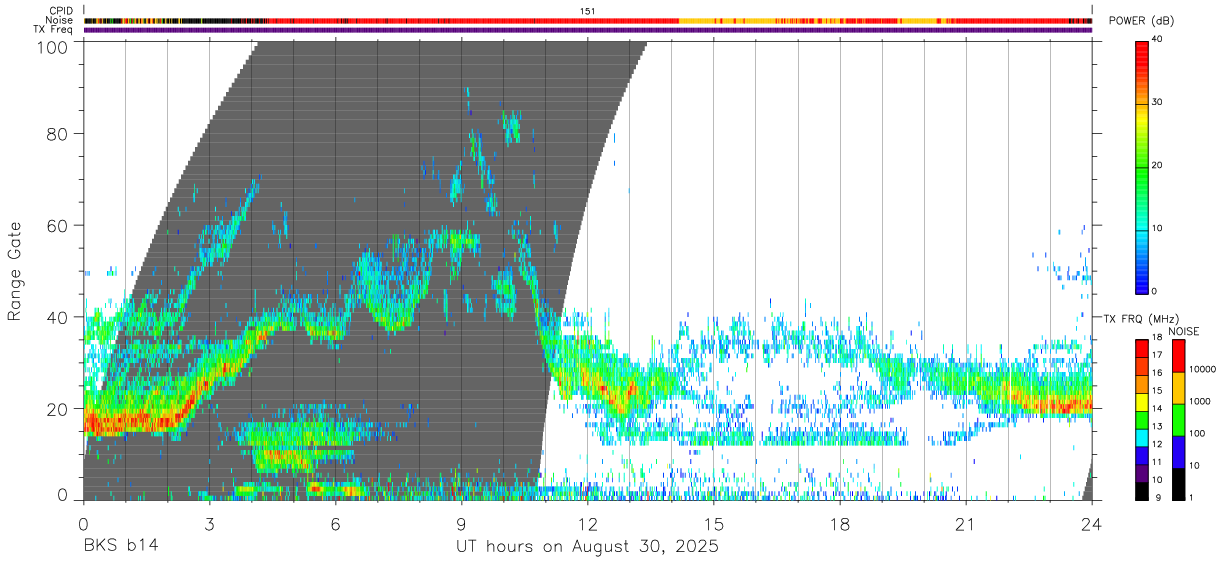Click the UT hours on August 30, 2025 title
The width and height of the screenshot is (1228, 567).
pos(588,547)
